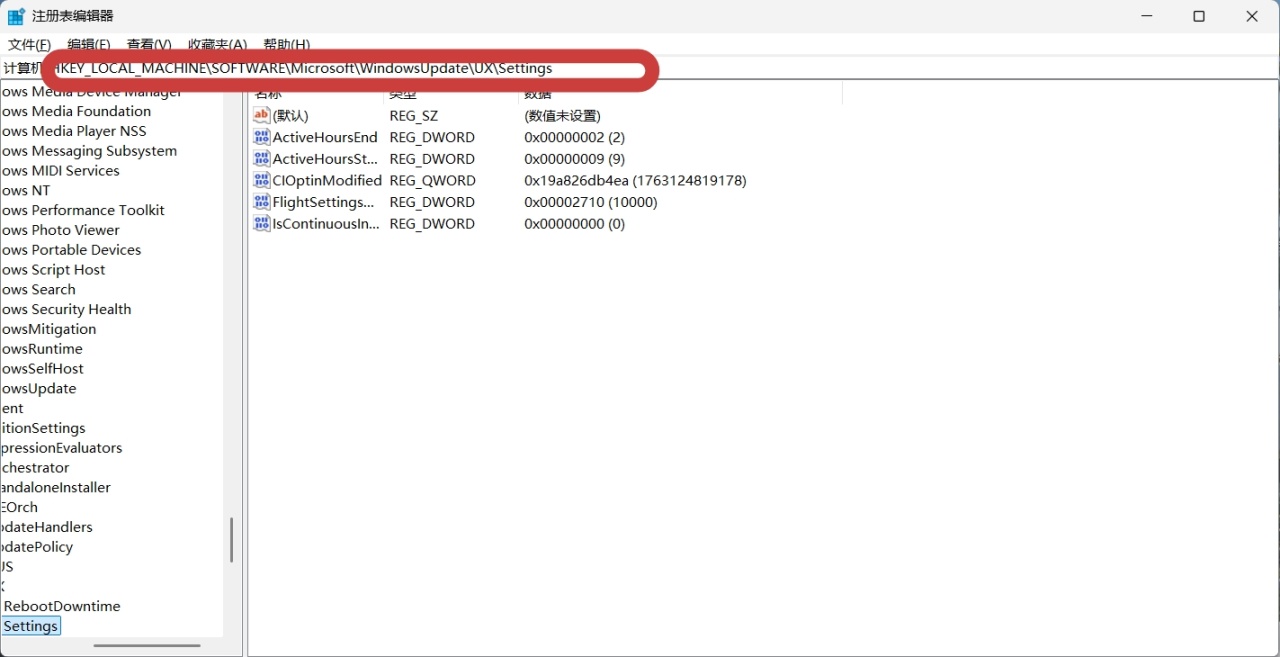Click the highlighted Settings key in tree
Viewport: 1280px width, 657px height.
point(31,626)
